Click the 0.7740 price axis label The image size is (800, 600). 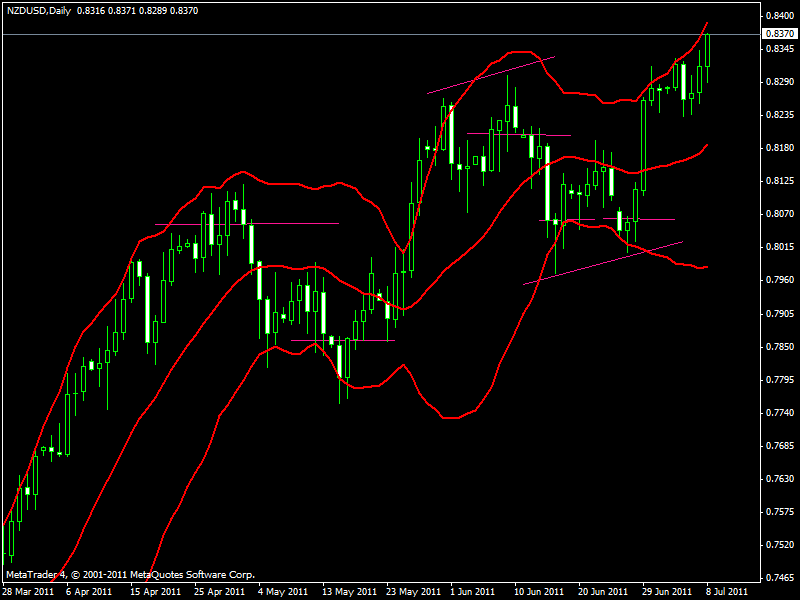coord(780,412)
